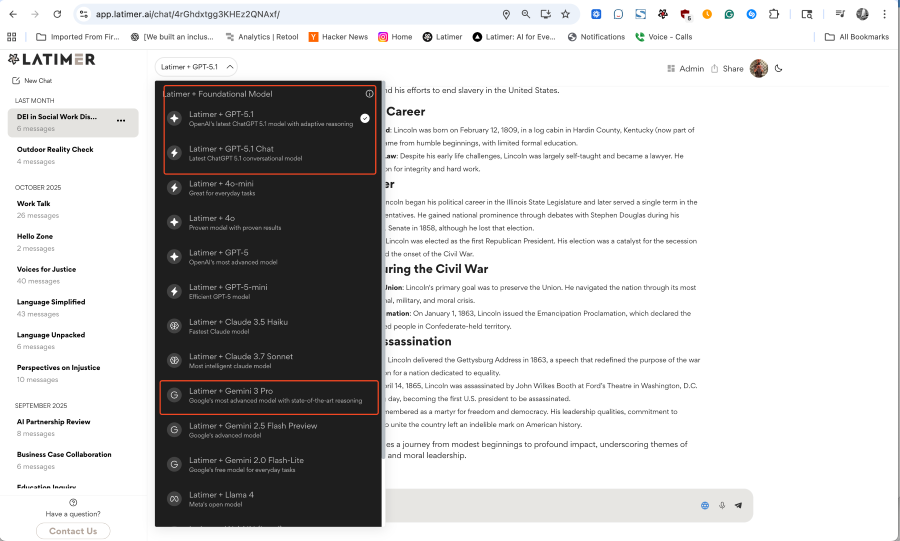Open the options dots for DEI in Social Work chat
This screenshot has height=541, width=900.
click(x=121, y=120)
